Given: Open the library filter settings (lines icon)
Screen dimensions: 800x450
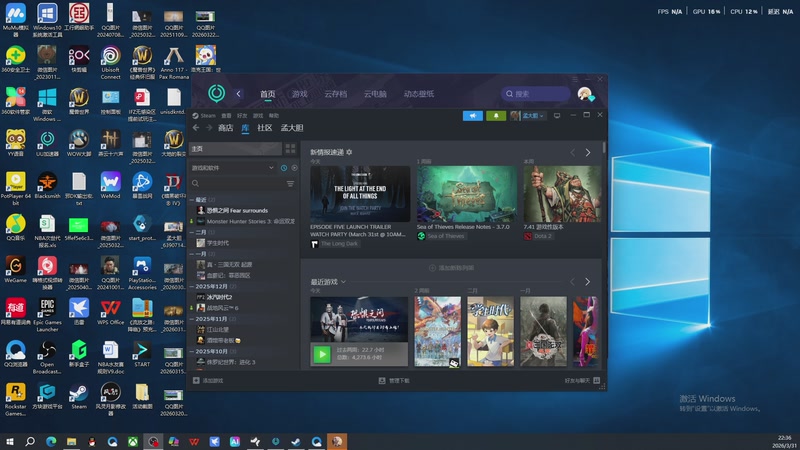Looking at the screenshot, I should (x=290, y=184).
